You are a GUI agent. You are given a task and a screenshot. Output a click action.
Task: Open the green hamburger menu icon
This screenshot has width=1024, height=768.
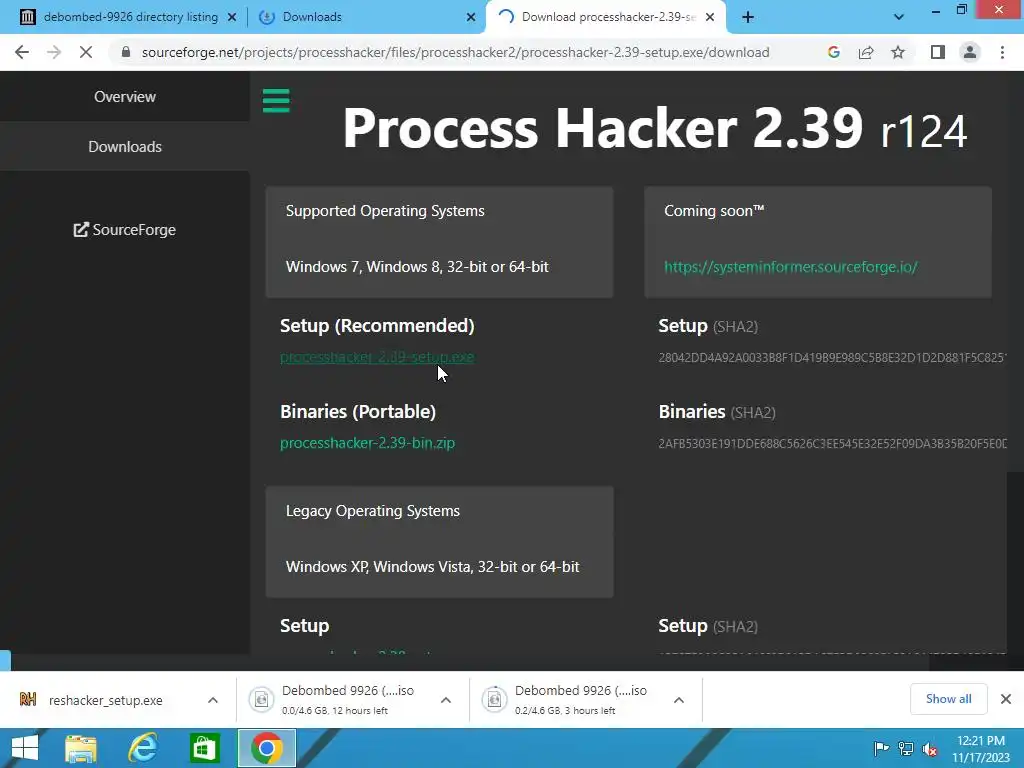tap(276, 101)
